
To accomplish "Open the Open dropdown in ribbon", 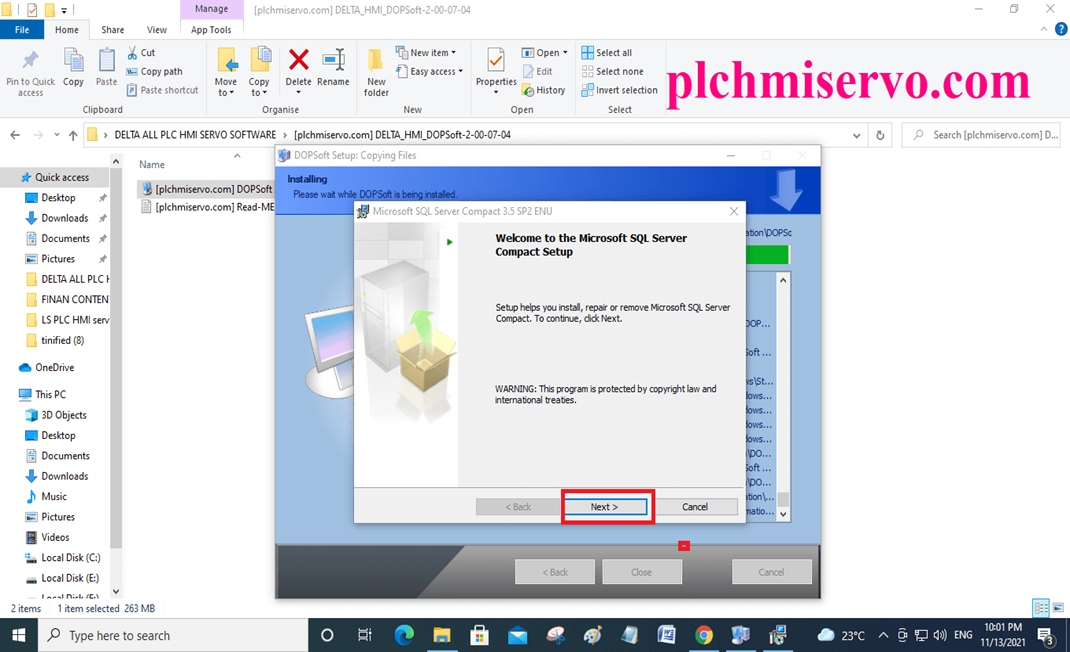I will tap(545, 53).
